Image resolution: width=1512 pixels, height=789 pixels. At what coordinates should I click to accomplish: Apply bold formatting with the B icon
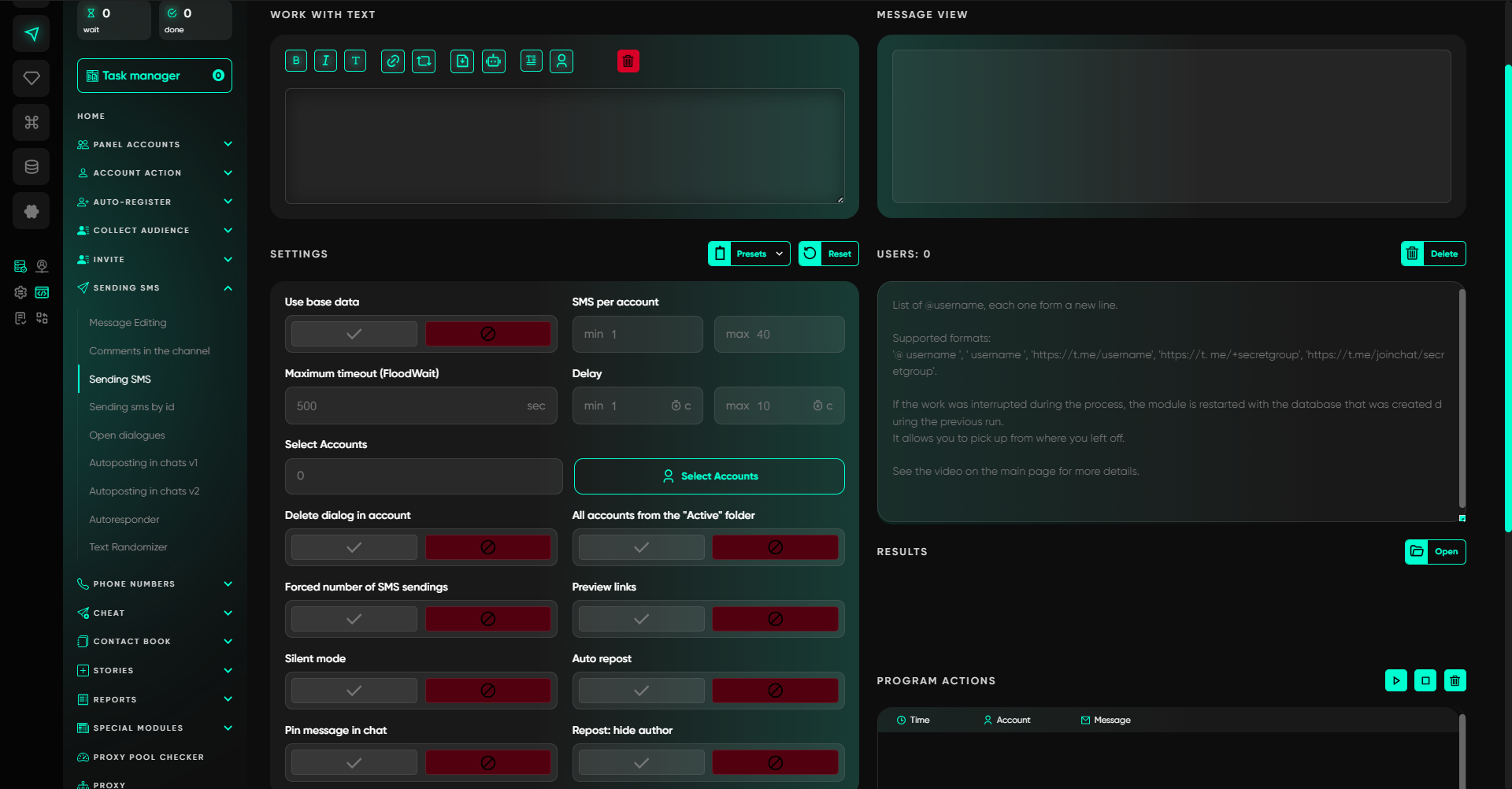(x=296, y=61)
